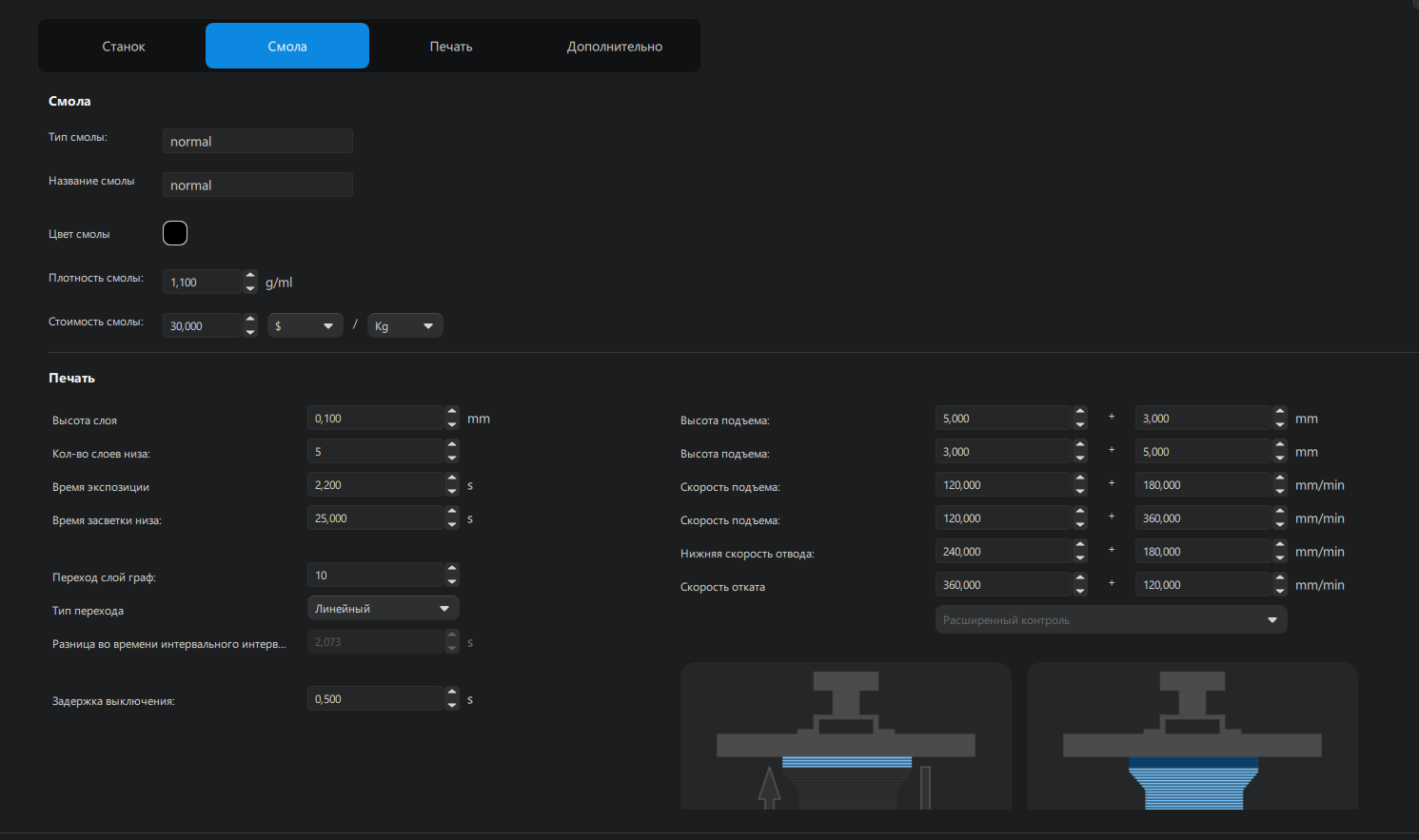Click the Скорость отката 360,000 field

click(1003, 585)
